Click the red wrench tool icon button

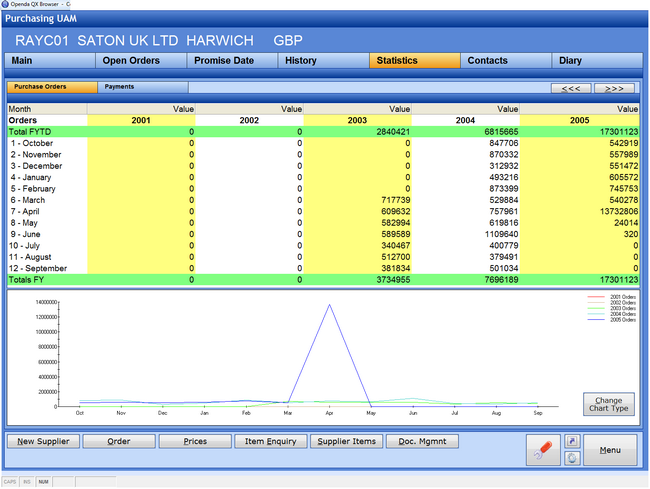pyautogui.click(x=543, y=450)
